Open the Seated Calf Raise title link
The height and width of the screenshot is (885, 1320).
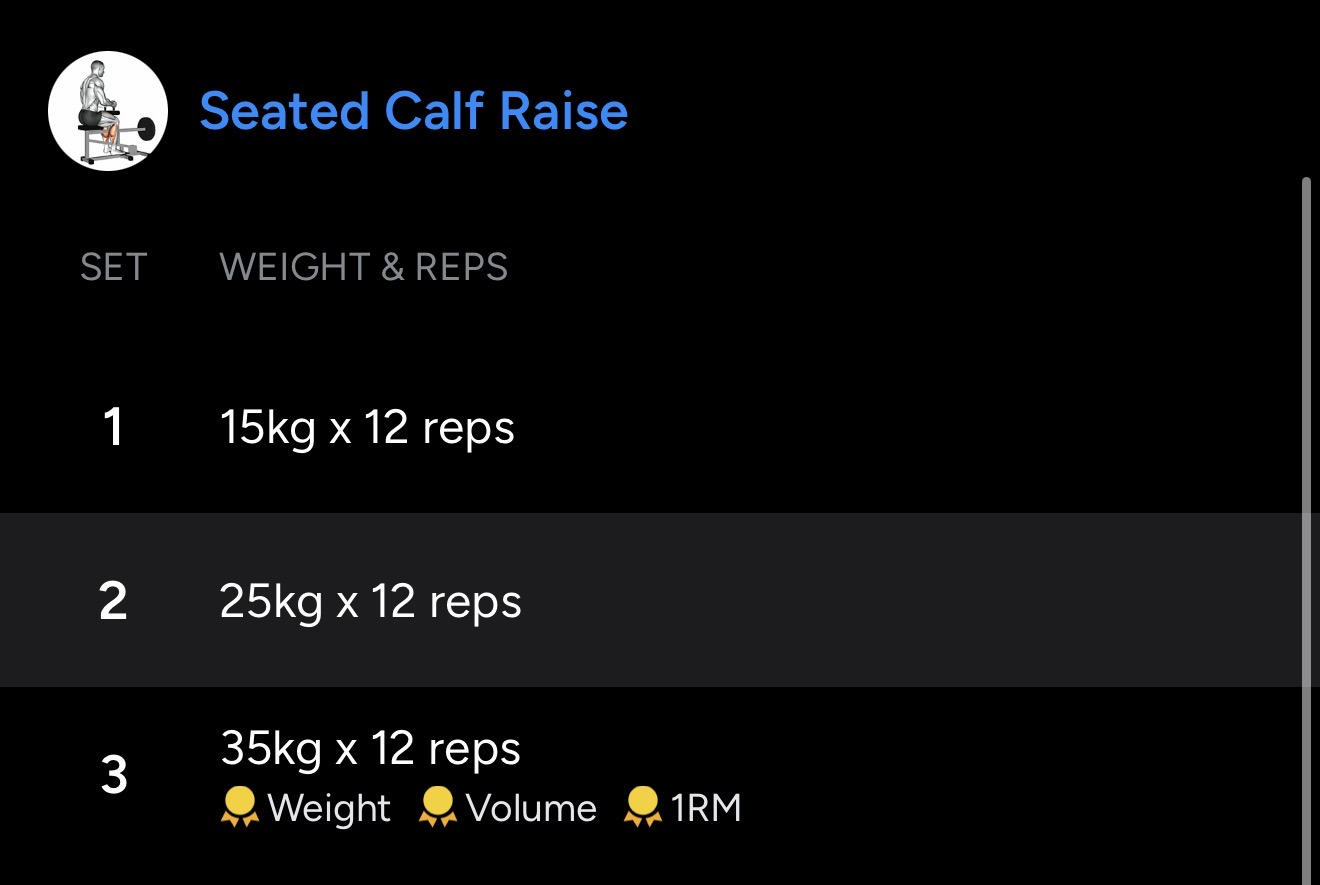click(x=413, y=111)
